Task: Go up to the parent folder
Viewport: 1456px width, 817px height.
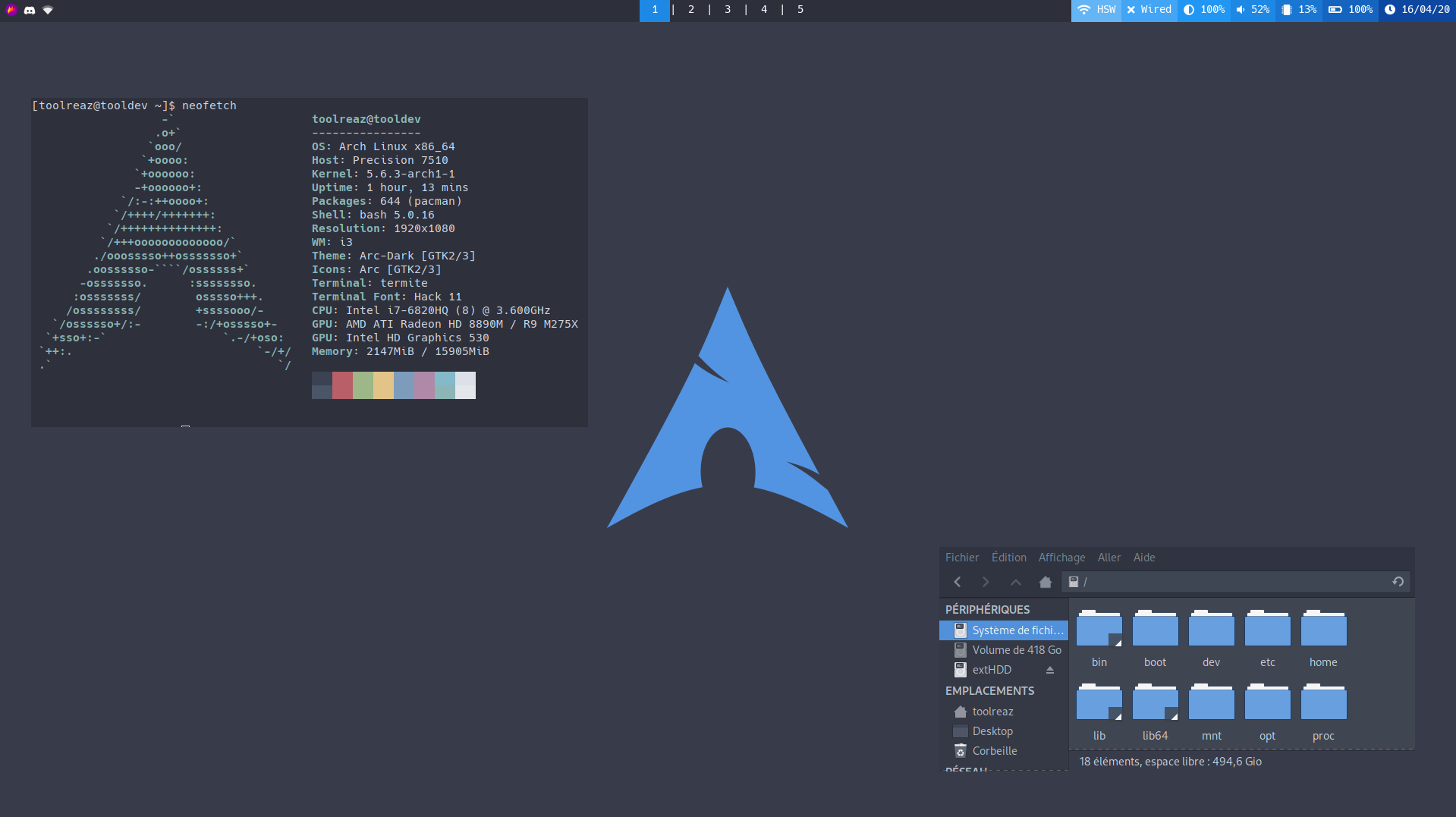Action: (x=1015, y=582)
